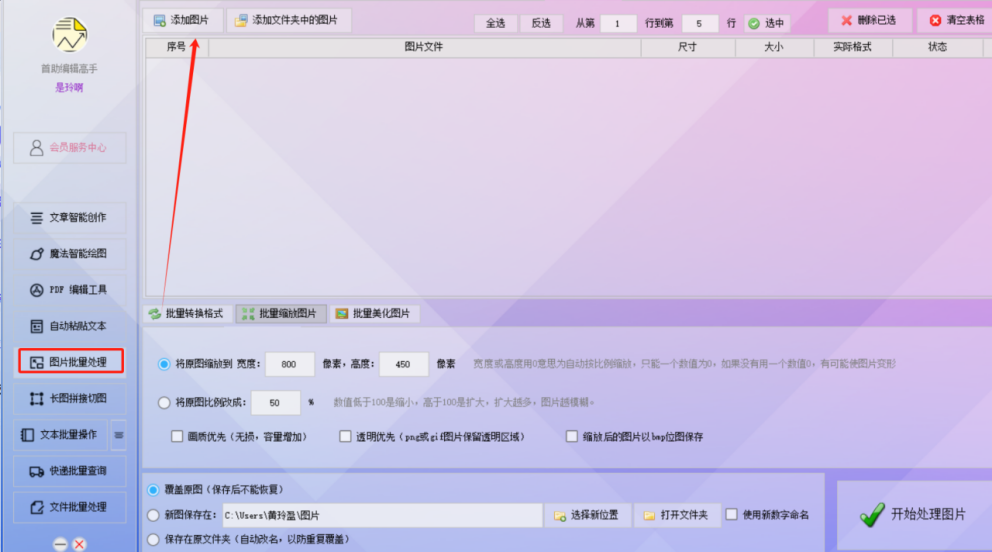
Task: Edit the 行到第 end row field
Action: (x=699, y=23)
